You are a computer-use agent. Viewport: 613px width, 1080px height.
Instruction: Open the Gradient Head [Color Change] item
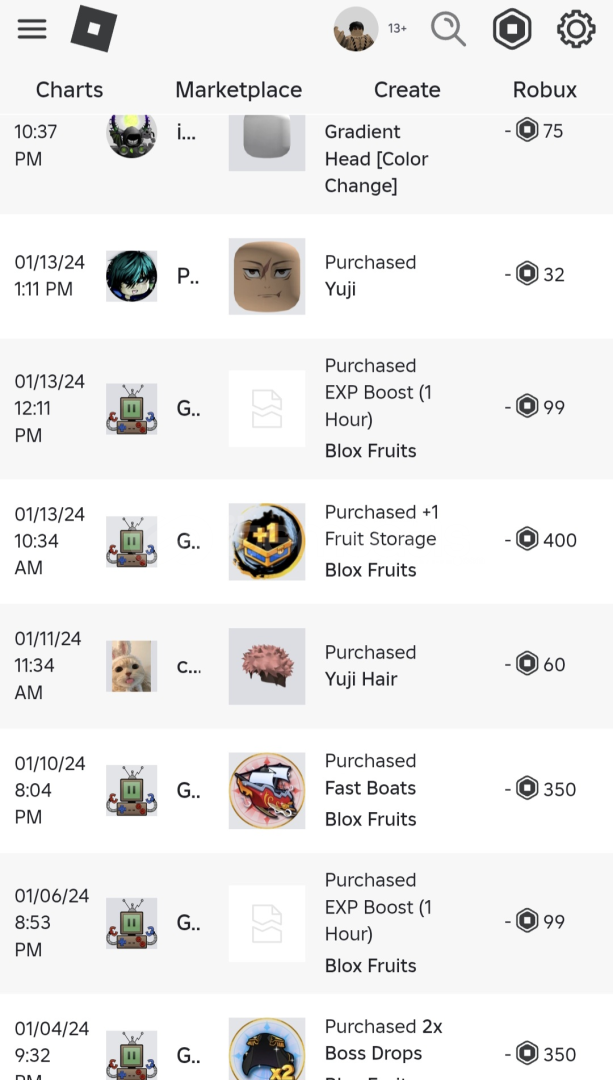pos(376,158)
